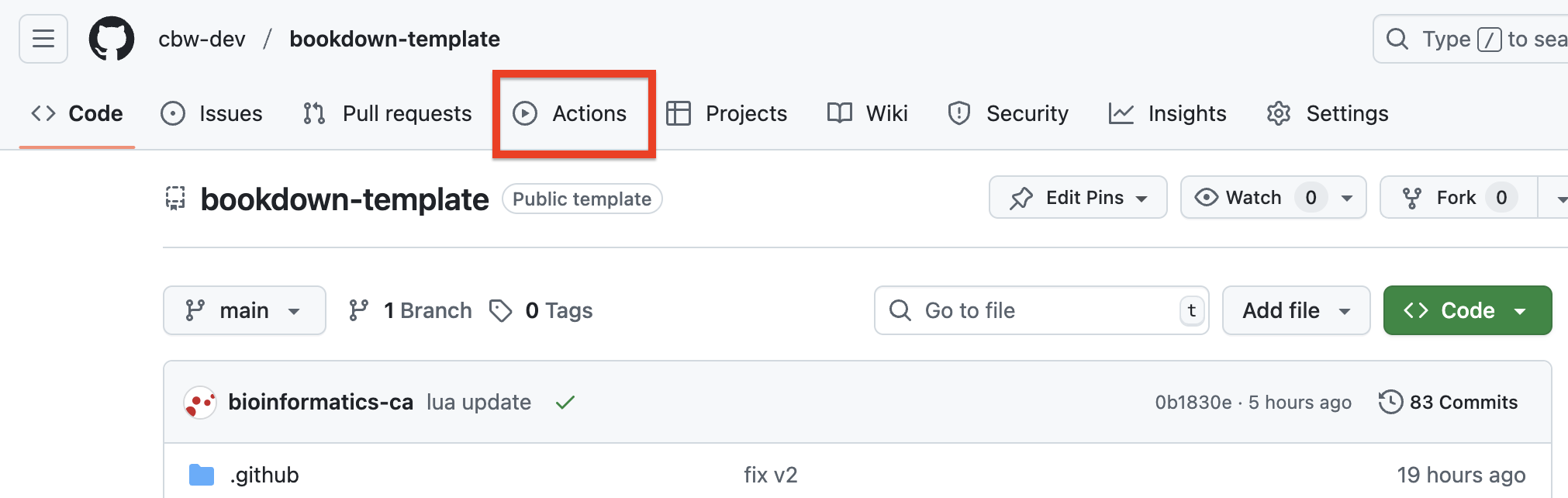Open the navigation hamburger menu
The width and height of the screenshot is (1568, 498).
pyautogui.click(x=43, y=39)
